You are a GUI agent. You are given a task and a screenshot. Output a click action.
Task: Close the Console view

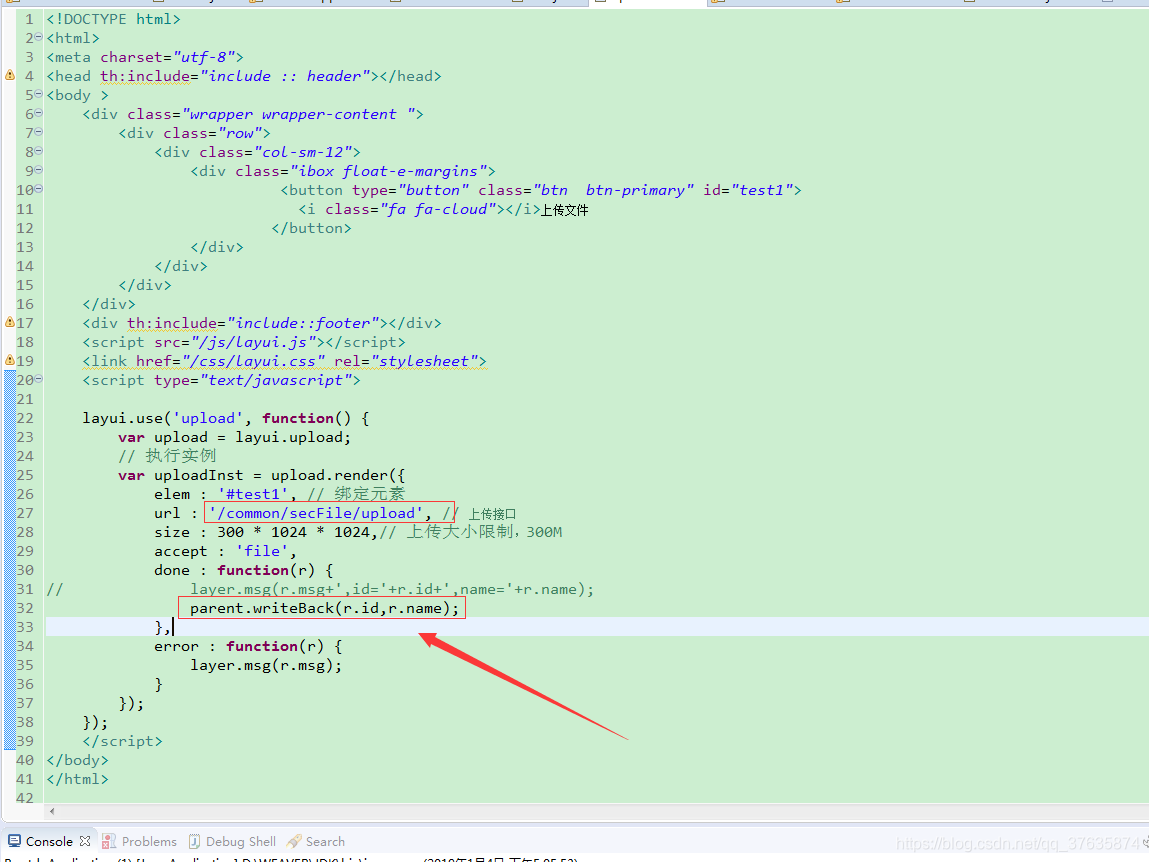click(83, 840)
